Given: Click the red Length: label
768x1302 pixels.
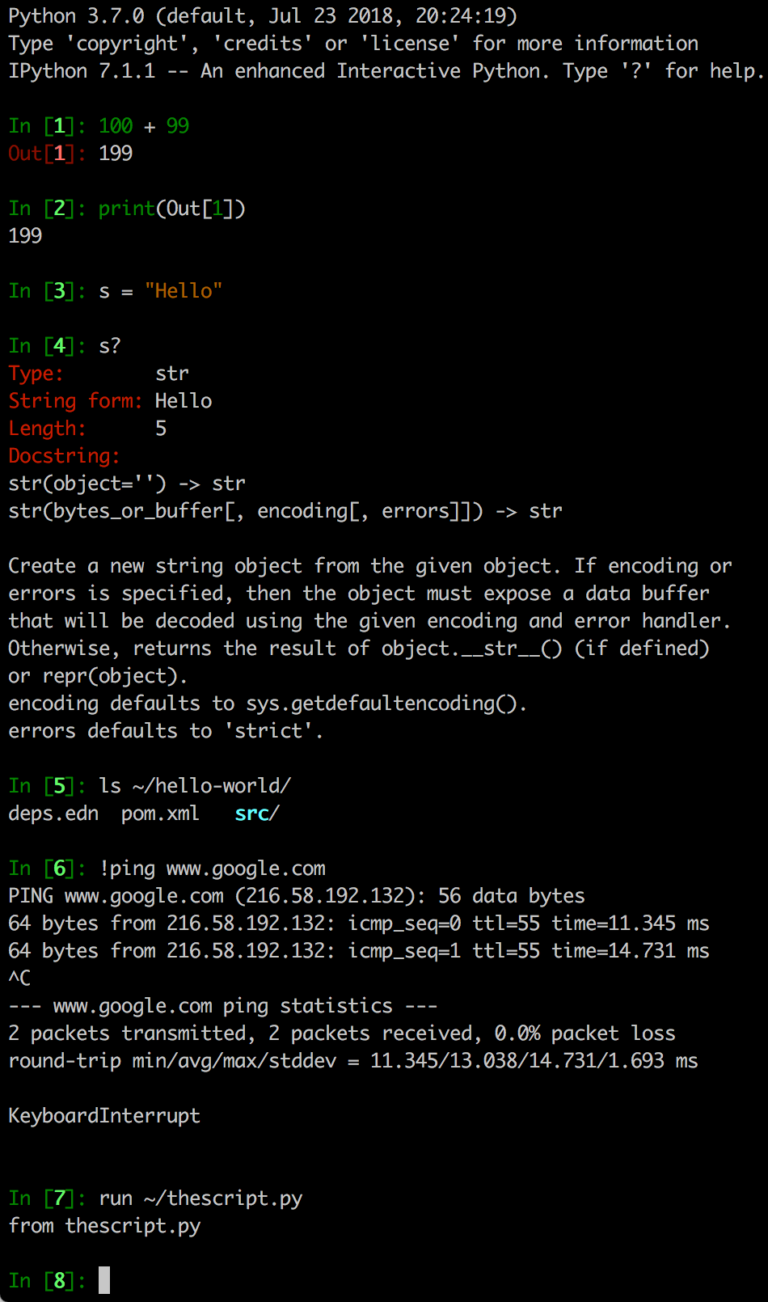Looking at the screenshot, I should pos(47,428).
